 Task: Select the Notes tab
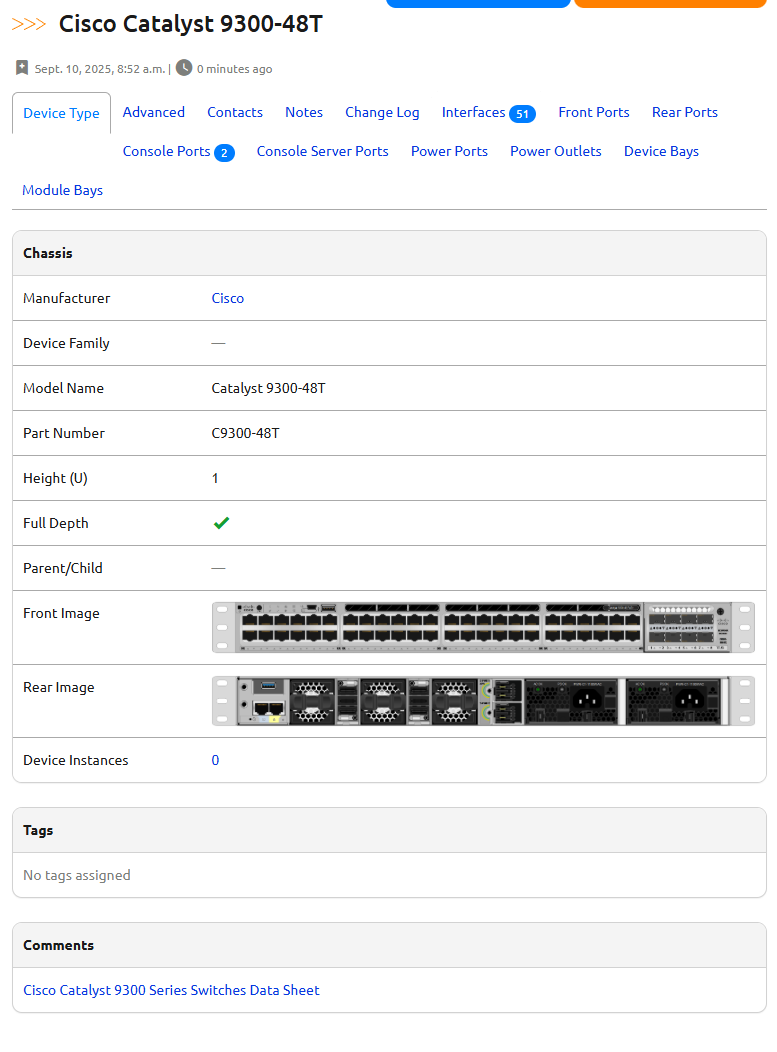[304, 112]
